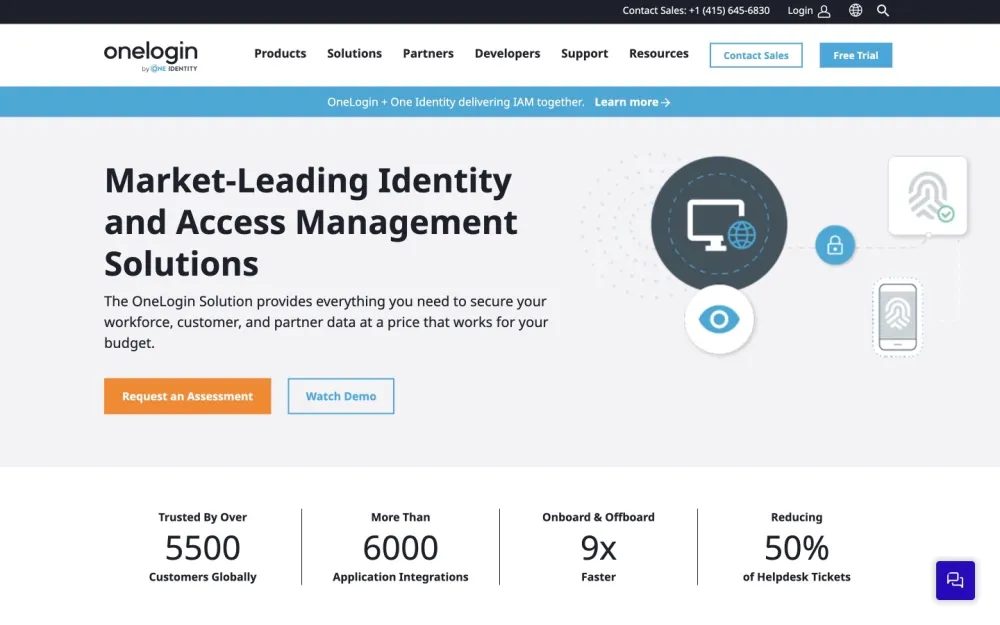Open the Support menu
Screen dimensions: 1000x625
[584, 54]
